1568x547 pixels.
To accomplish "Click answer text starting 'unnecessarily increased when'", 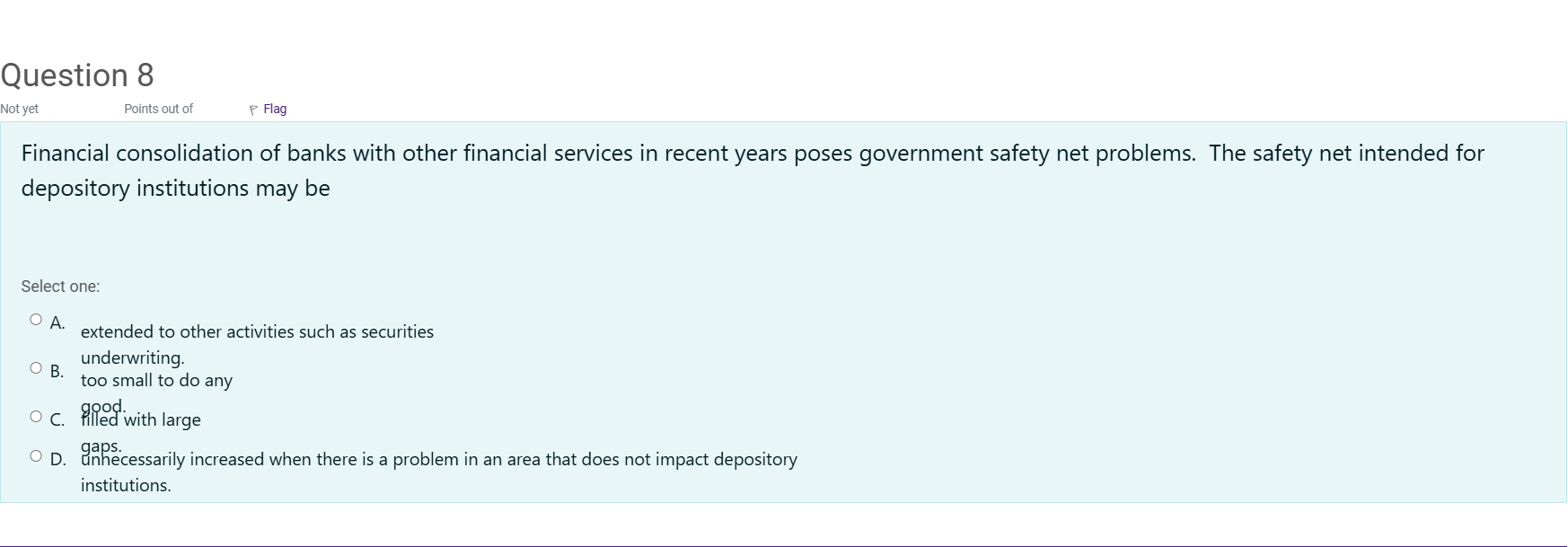I will click(438, 460).
